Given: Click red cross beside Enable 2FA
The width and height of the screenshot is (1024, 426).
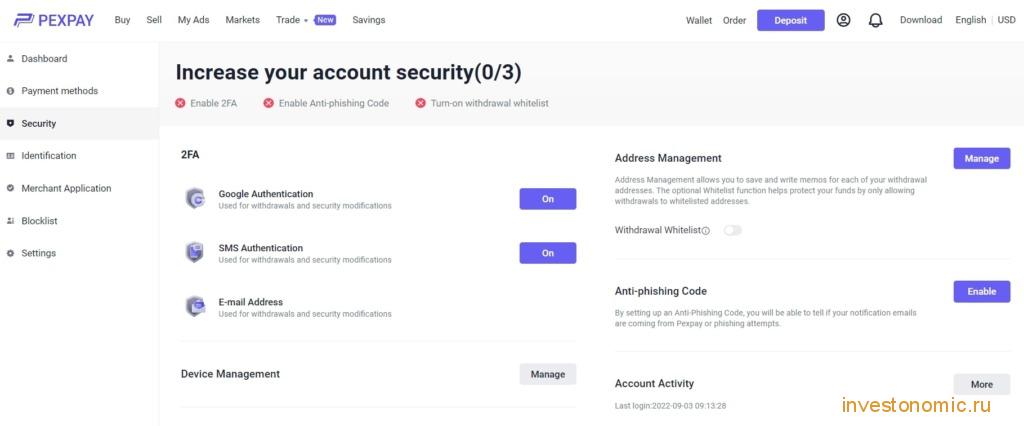Looking at the screenshot, I should point(180,103).
